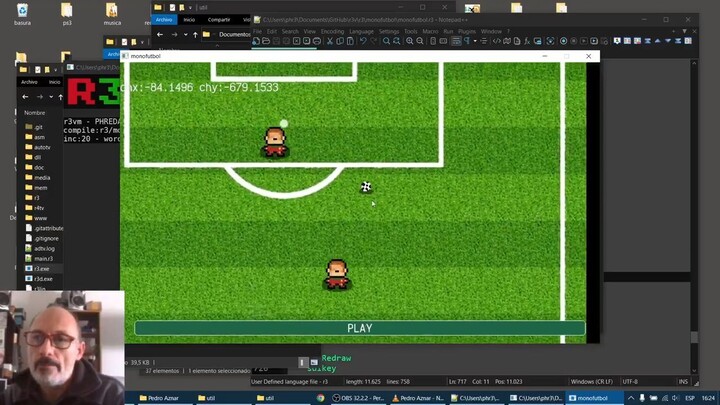Click the volume speaker icon in system tray
720x405 pixels.
[x=675, y=398]
